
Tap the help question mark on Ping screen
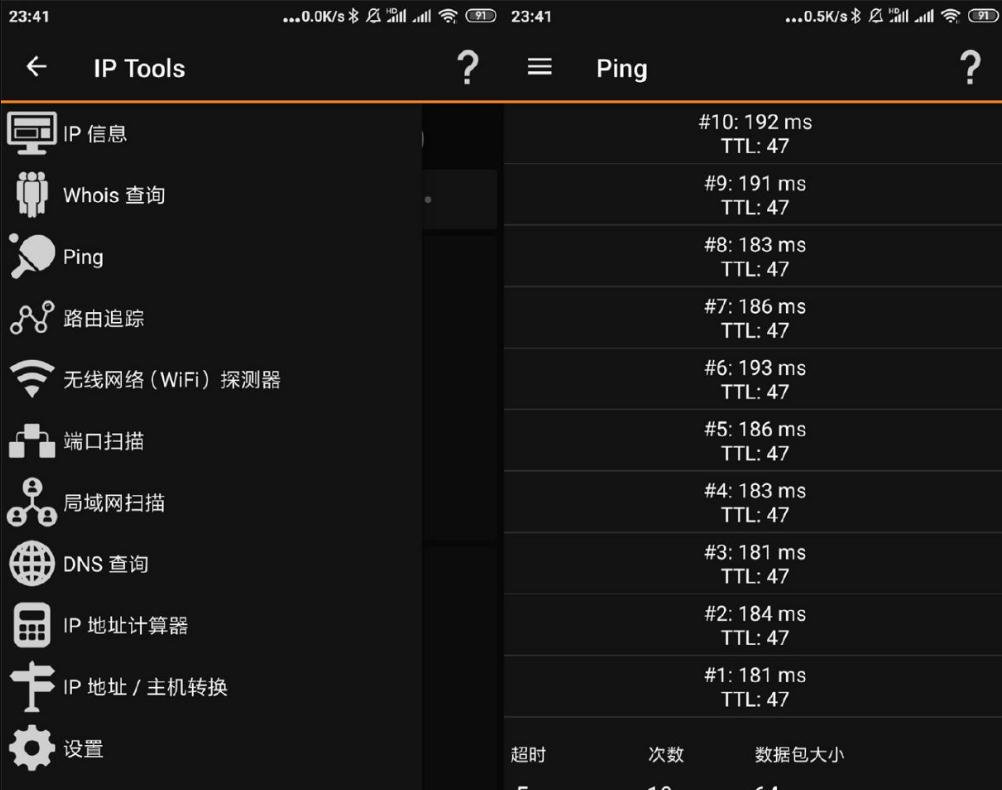click(970, 67)
